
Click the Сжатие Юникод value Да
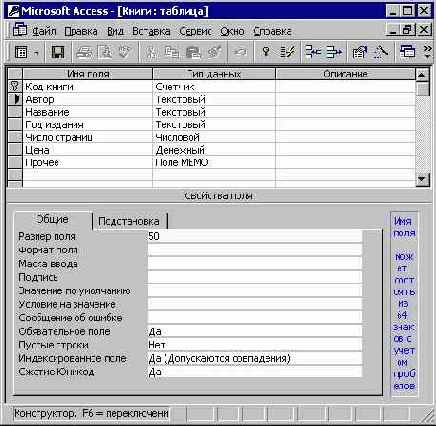click(255, 372)
